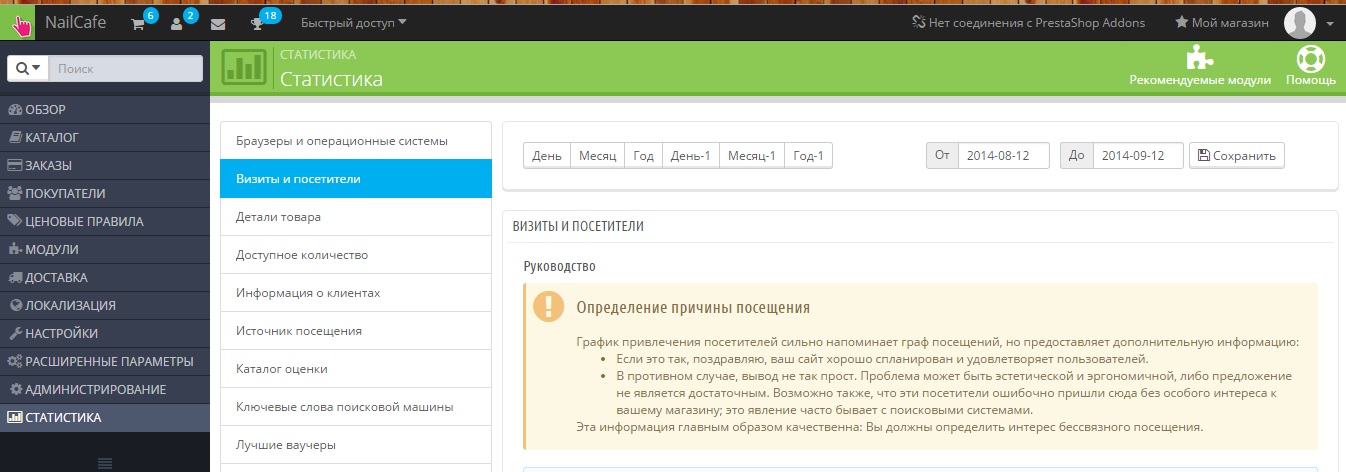Open the messages envelope icon
This screenshot has width=1346, height=472.
pos(218,23)
